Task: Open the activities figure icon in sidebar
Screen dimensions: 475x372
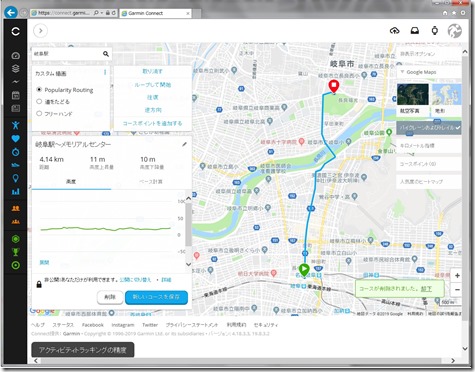Action: [x=16, y=125]
